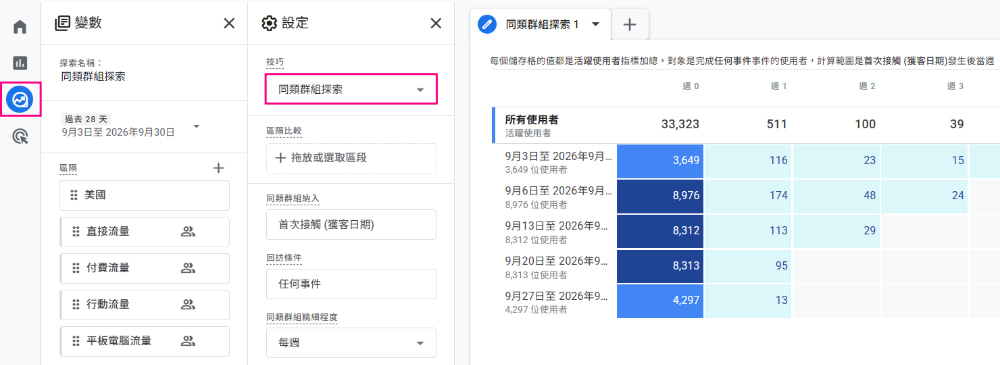
Task: Click cell with value 48
Action: point(837,195)
